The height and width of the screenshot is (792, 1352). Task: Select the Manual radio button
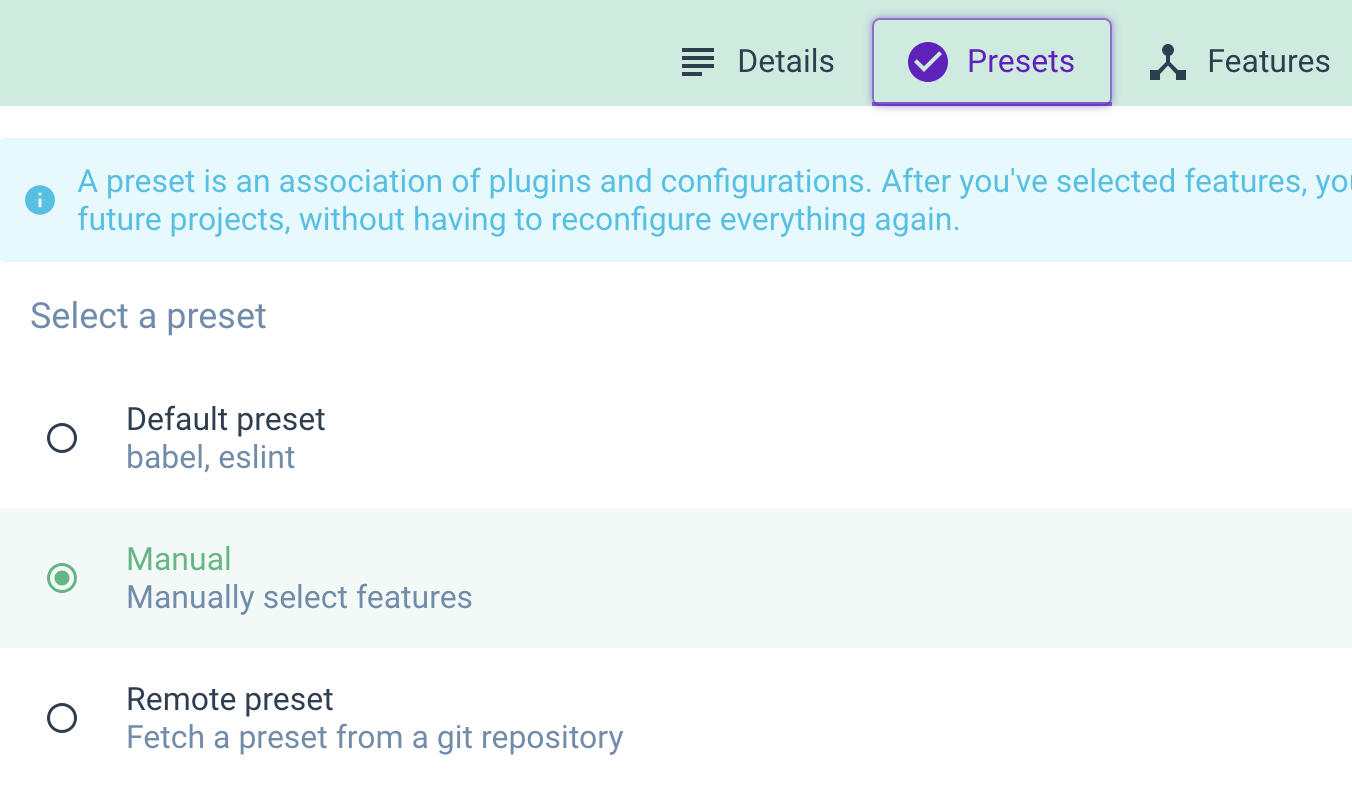(62, 578)
